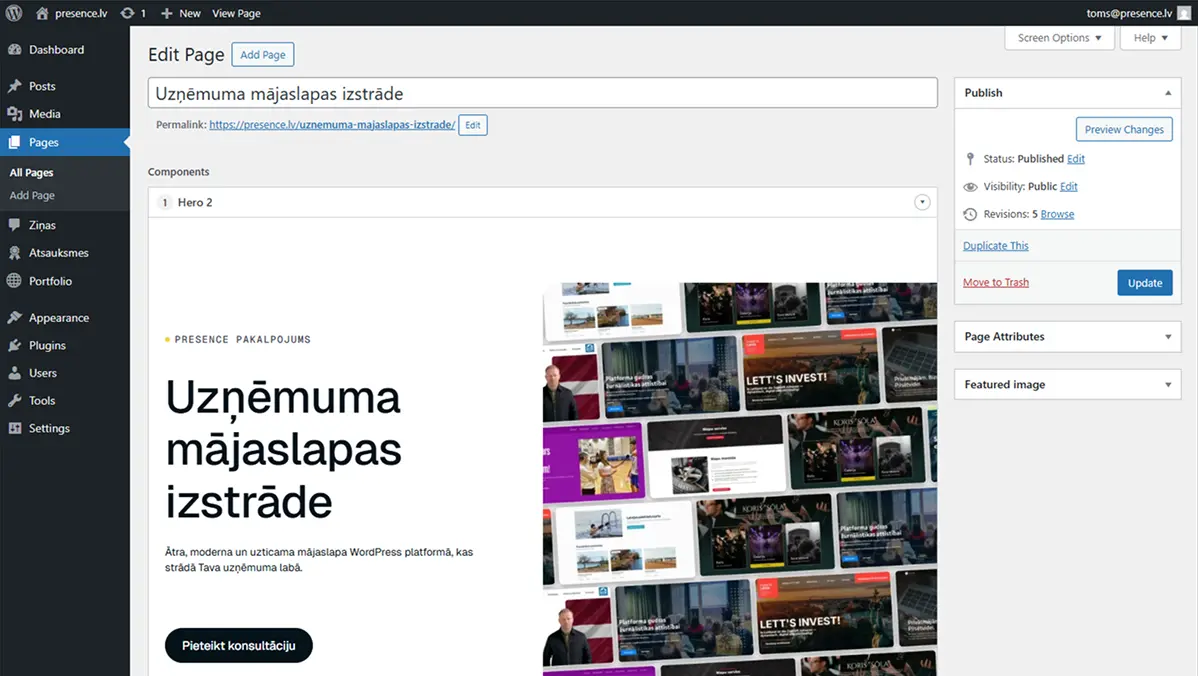
Task: Collapse the Publish panel
Action: pyautogui.click(x=1167, y=92)
